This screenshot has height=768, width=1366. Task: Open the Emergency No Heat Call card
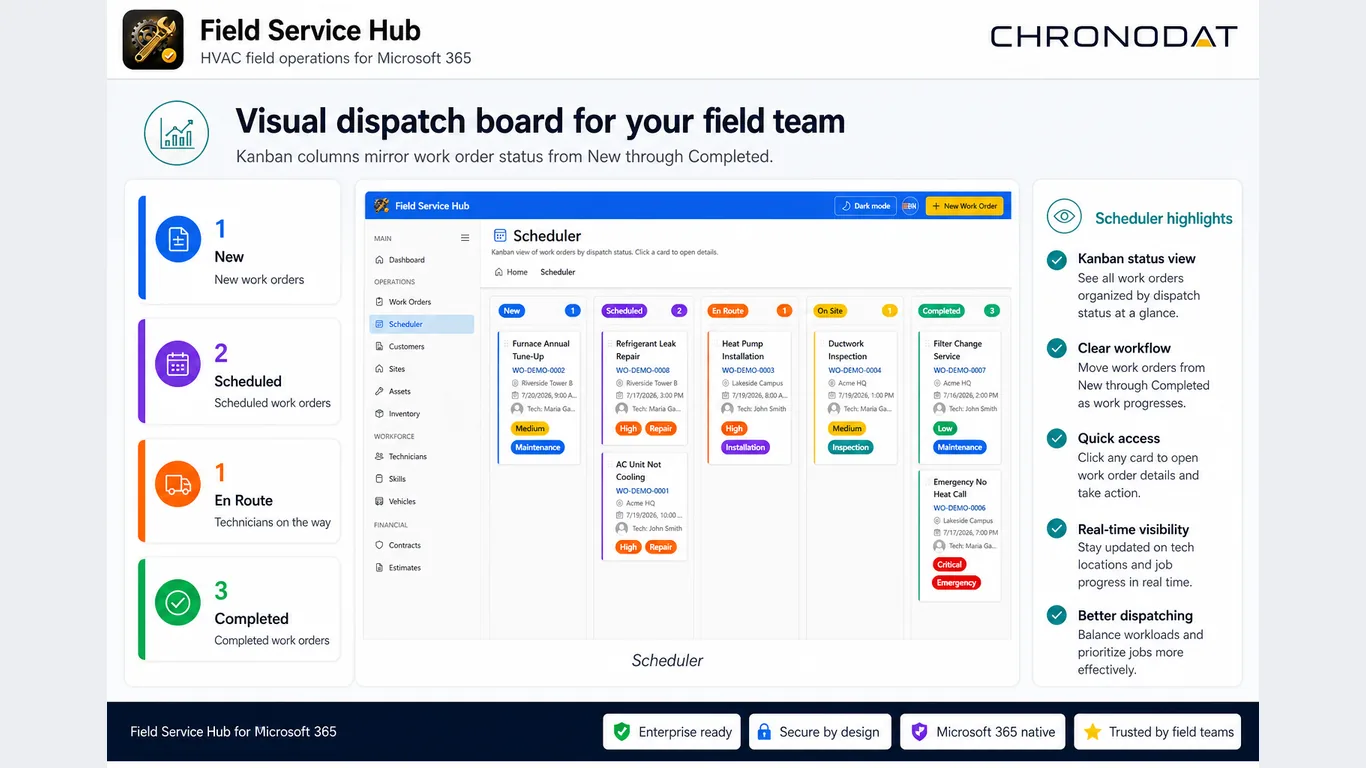pos(960,535)
